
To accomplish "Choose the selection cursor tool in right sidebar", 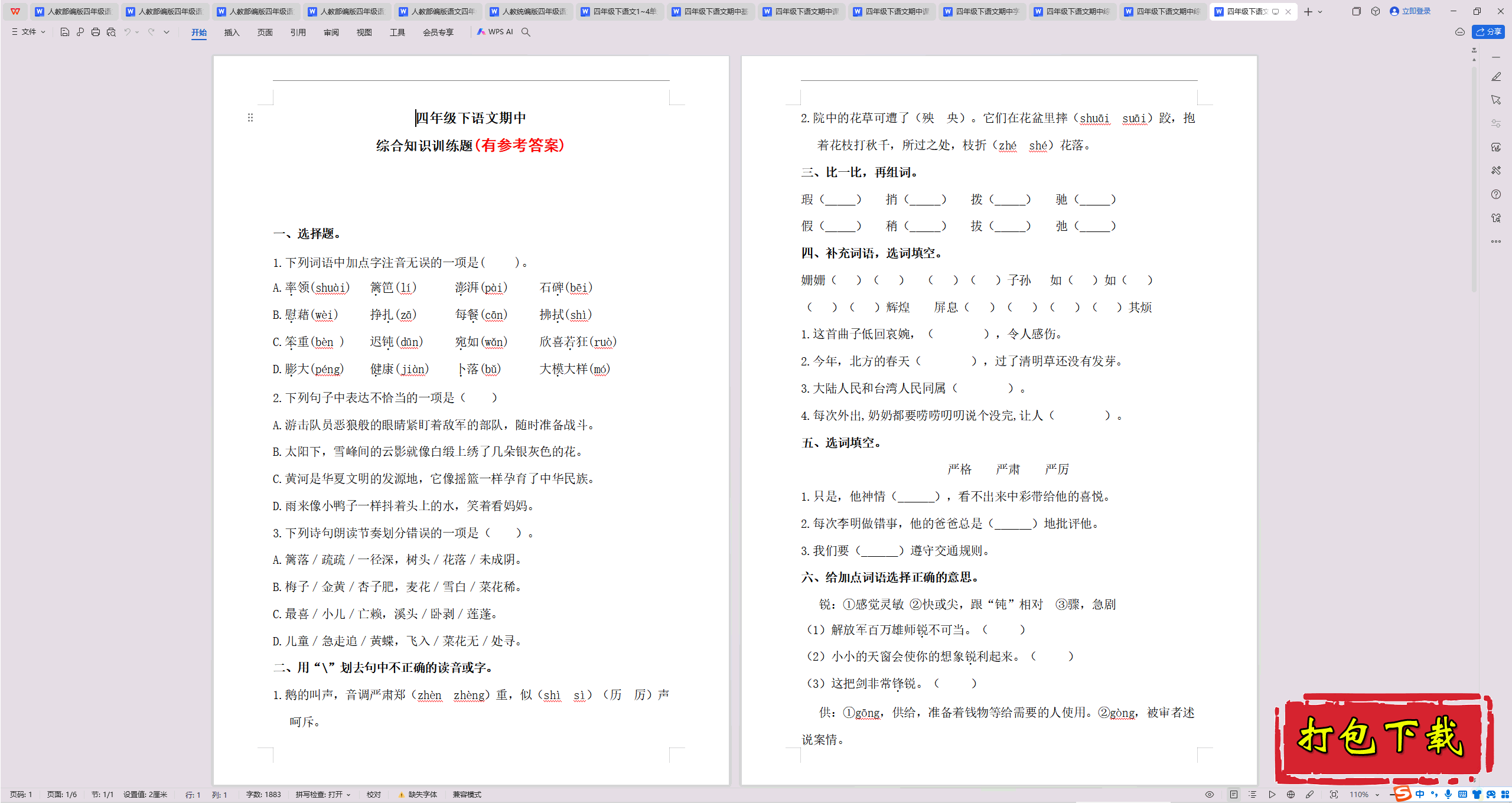I will [1496, 100].
